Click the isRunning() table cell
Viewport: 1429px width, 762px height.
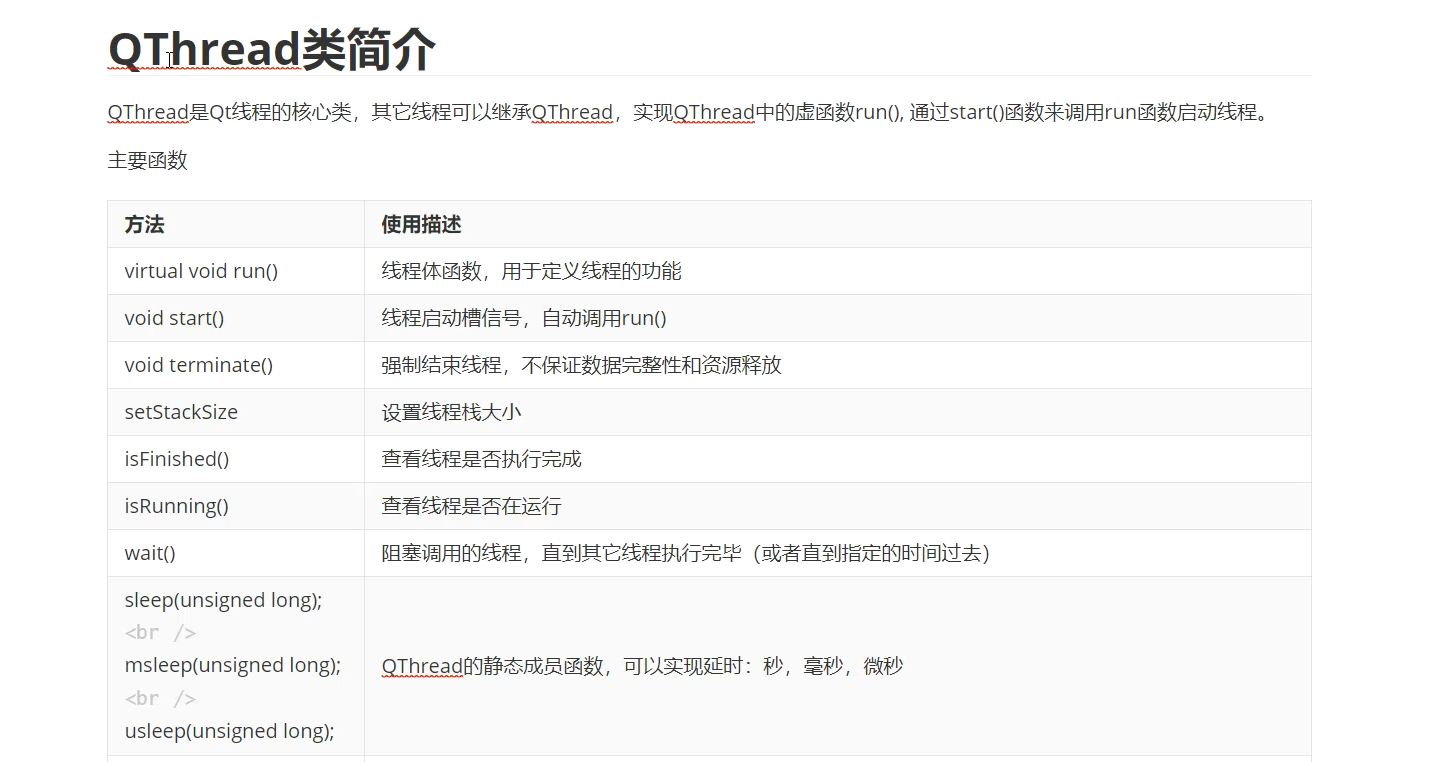pos(176,505)
